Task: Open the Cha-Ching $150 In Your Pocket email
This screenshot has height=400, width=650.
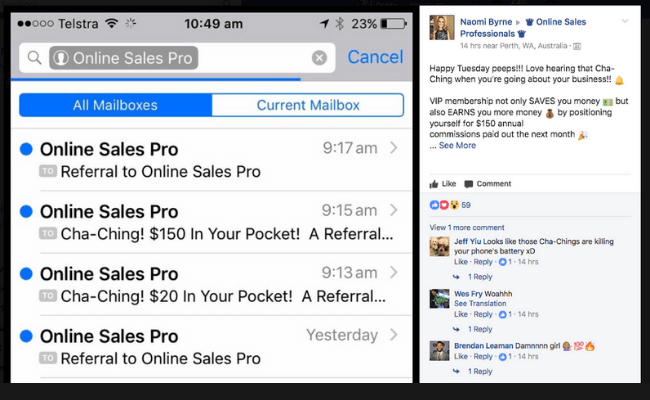Action: click(211, 222)
